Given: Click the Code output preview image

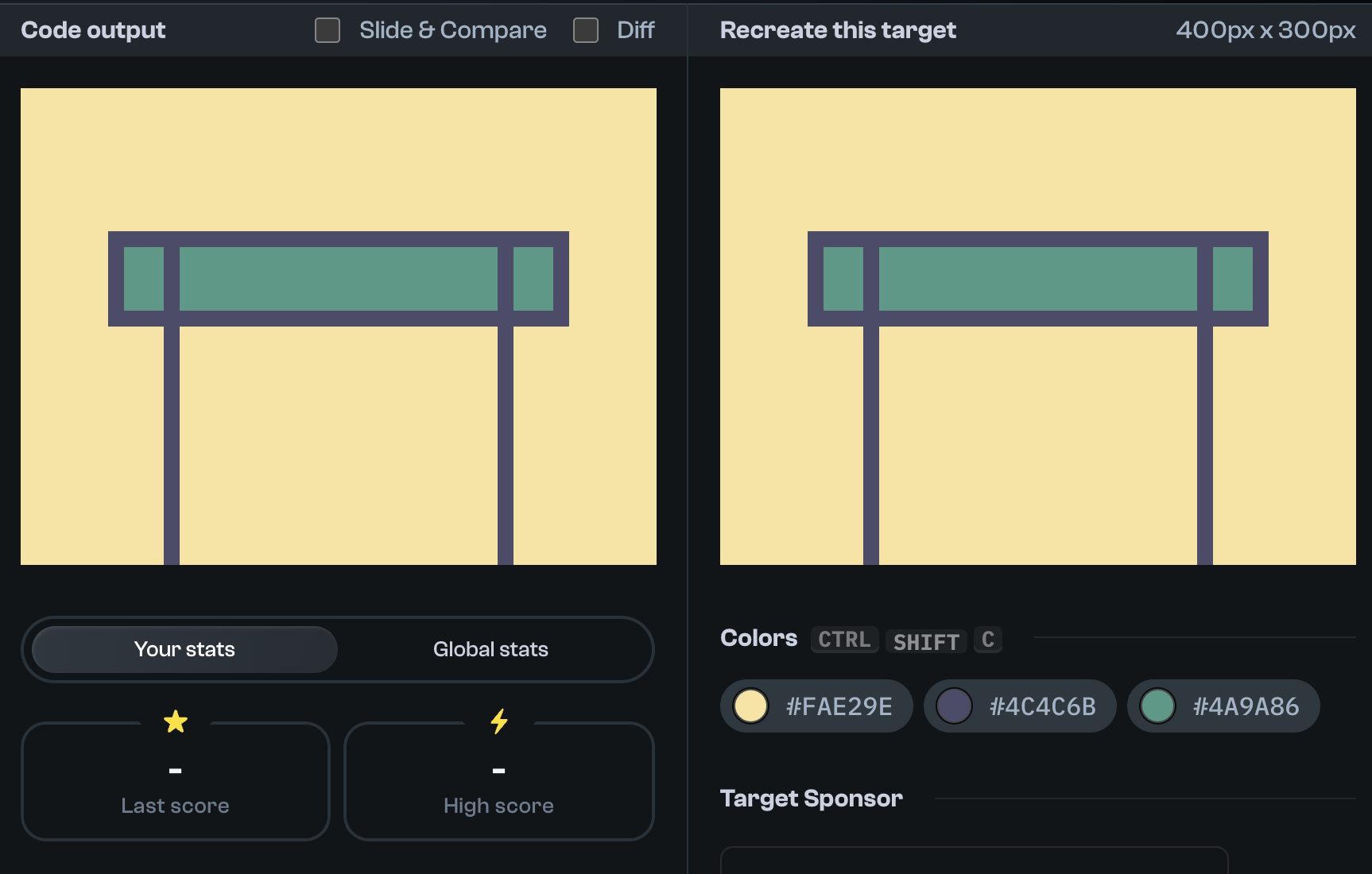Looking at the screenshot, I should (x=339, y=327).
